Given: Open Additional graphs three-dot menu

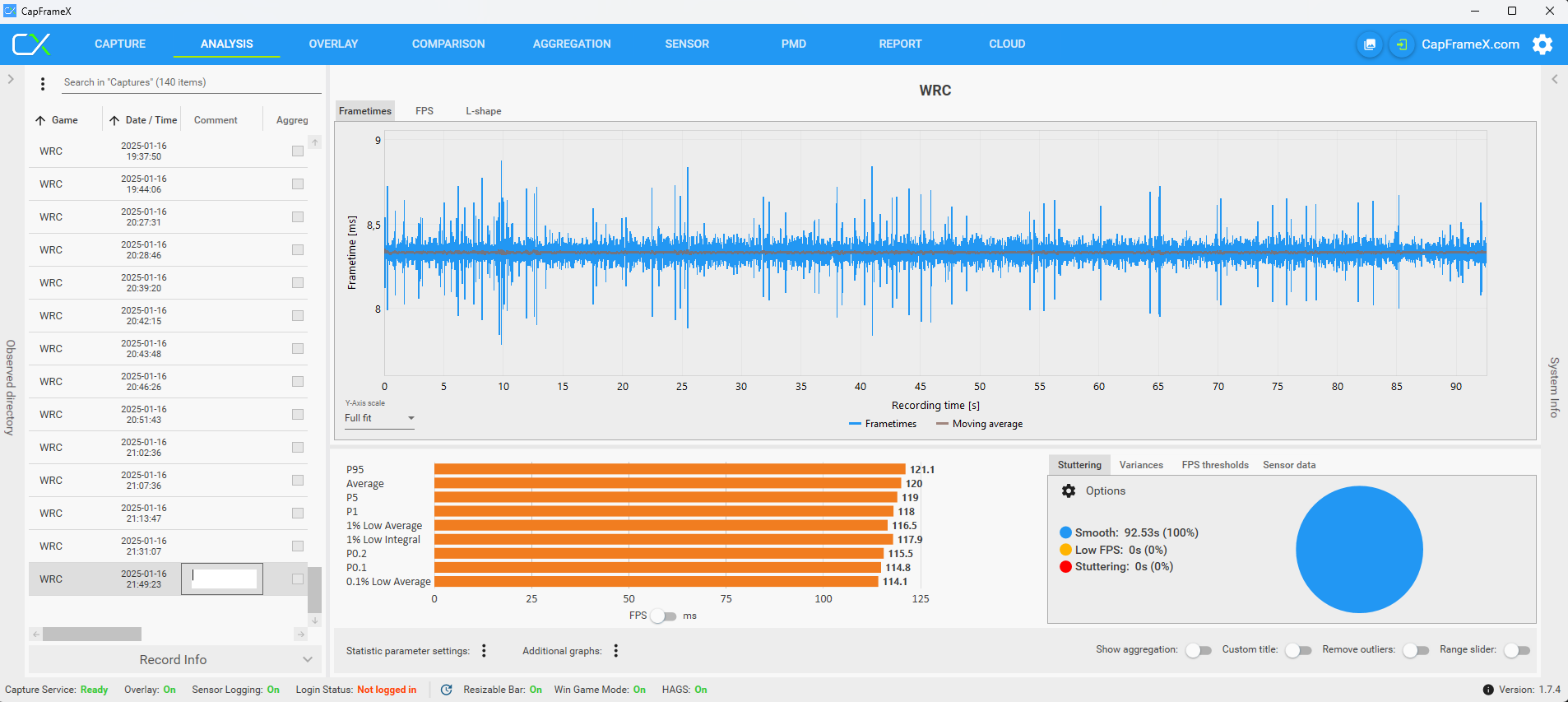Looking at the screenshot, I should click(x=615, y=651).
